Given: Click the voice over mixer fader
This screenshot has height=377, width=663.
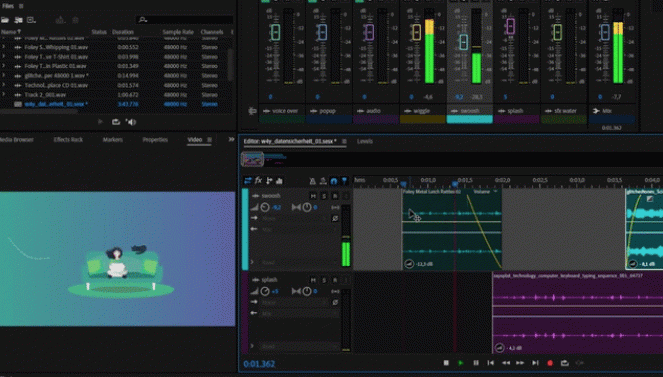Looking at the screenshot, I should 275,32.
